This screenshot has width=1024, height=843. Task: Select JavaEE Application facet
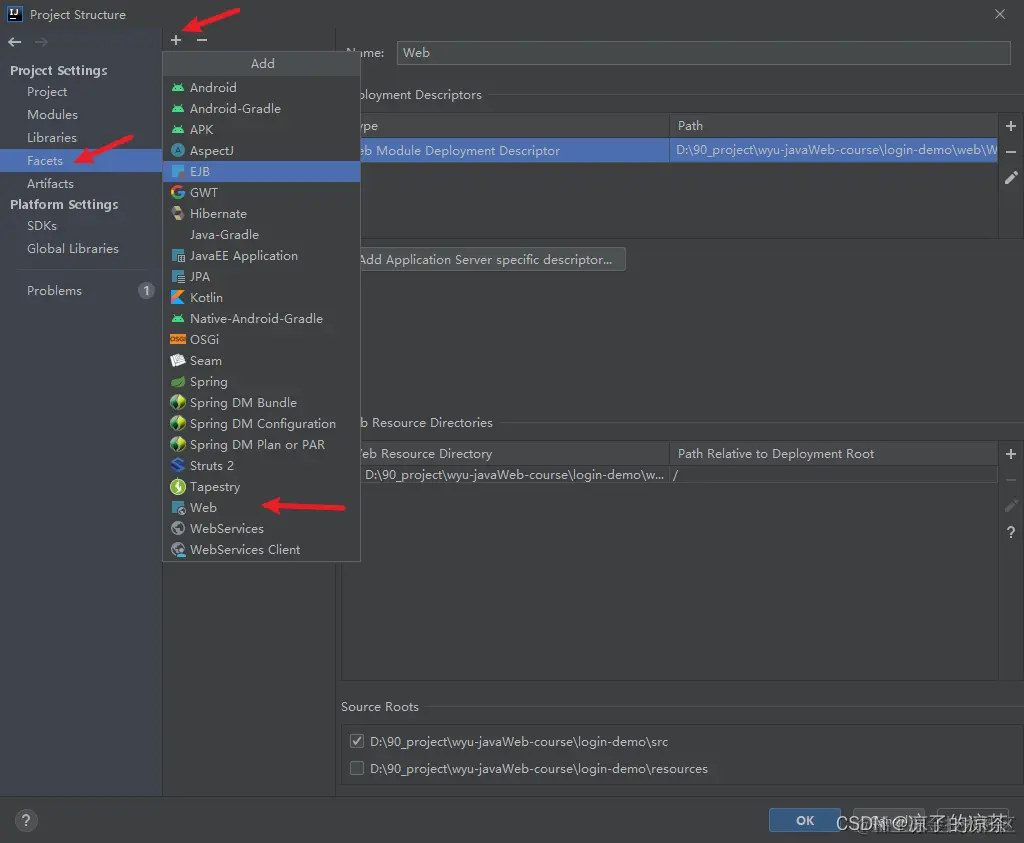pyautogui.click(x=261, y=255)
